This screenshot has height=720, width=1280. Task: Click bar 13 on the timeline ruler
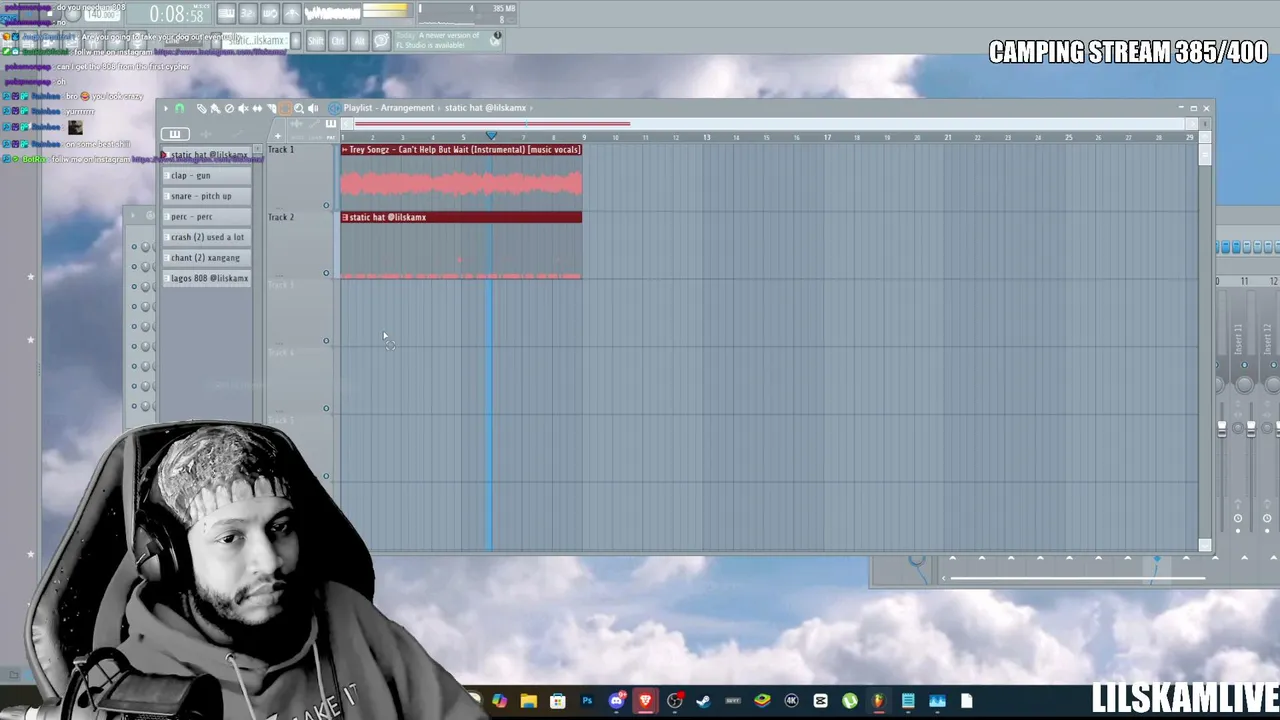coord(707,137)
